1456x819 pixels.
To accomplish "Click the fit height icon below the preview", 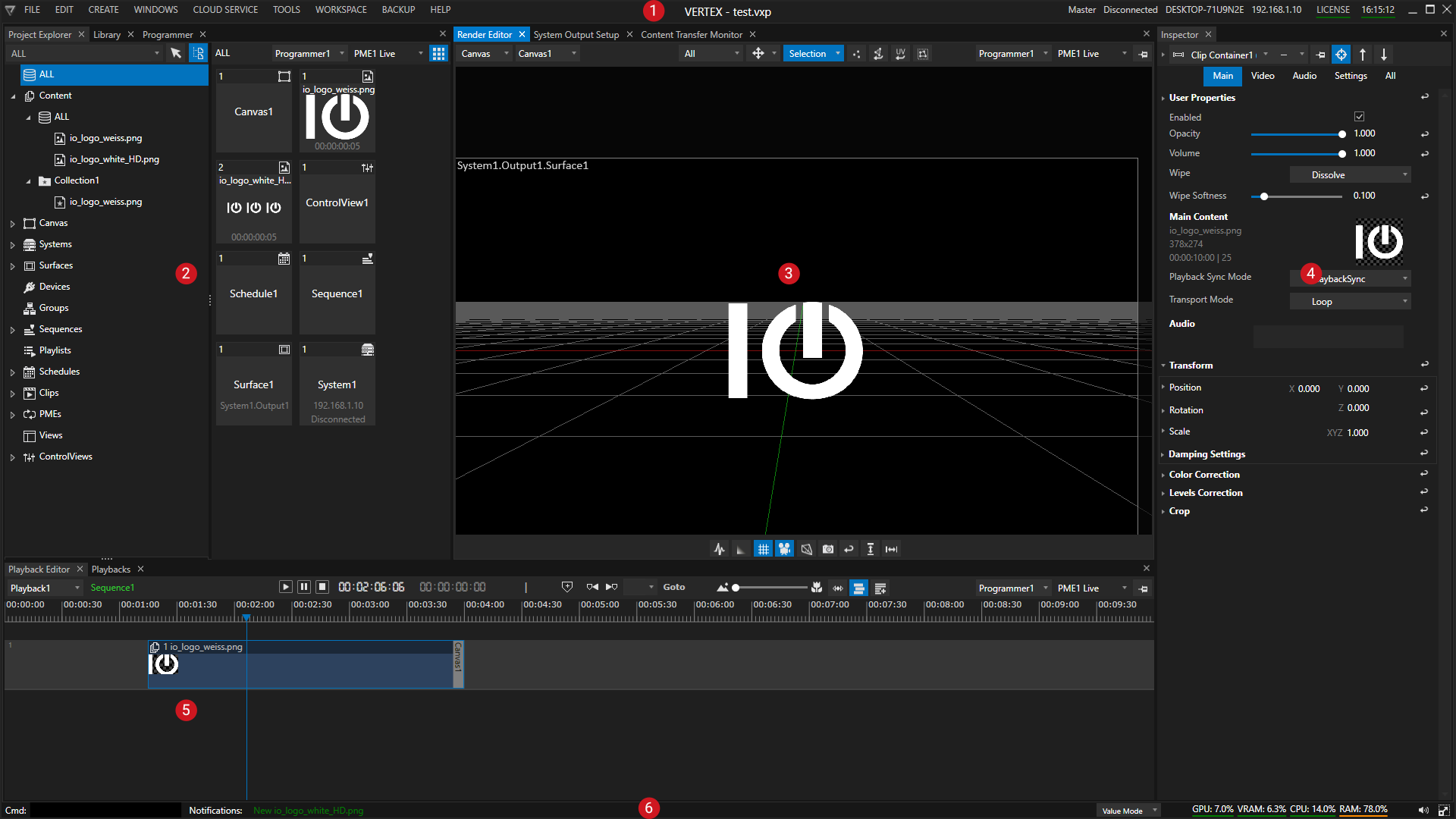I will click(871, 549).
